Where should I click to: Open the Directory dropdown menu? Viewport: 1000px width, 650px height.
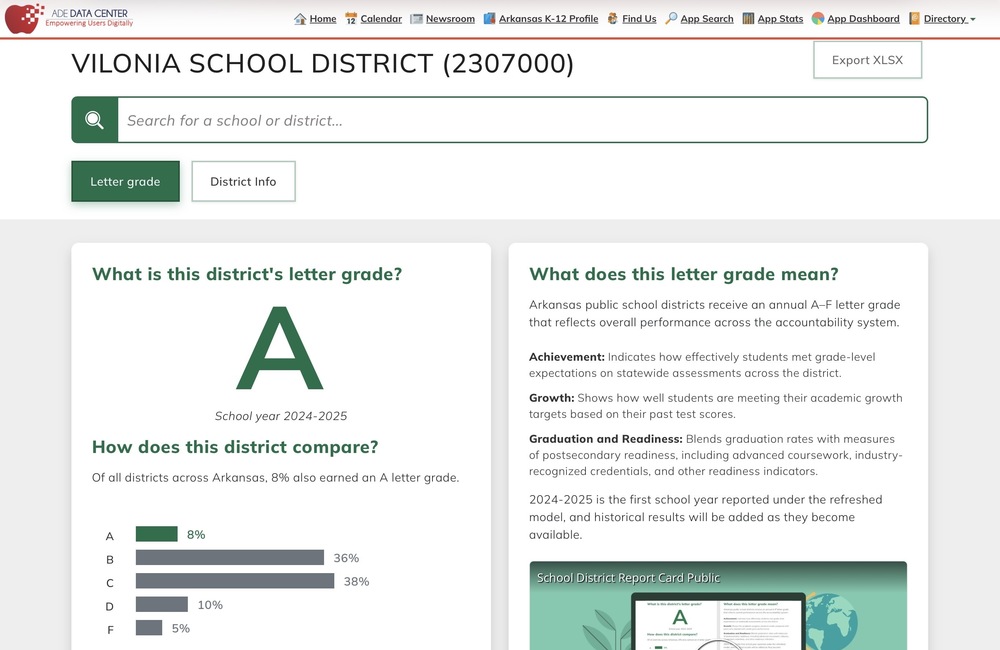(940, 18)
